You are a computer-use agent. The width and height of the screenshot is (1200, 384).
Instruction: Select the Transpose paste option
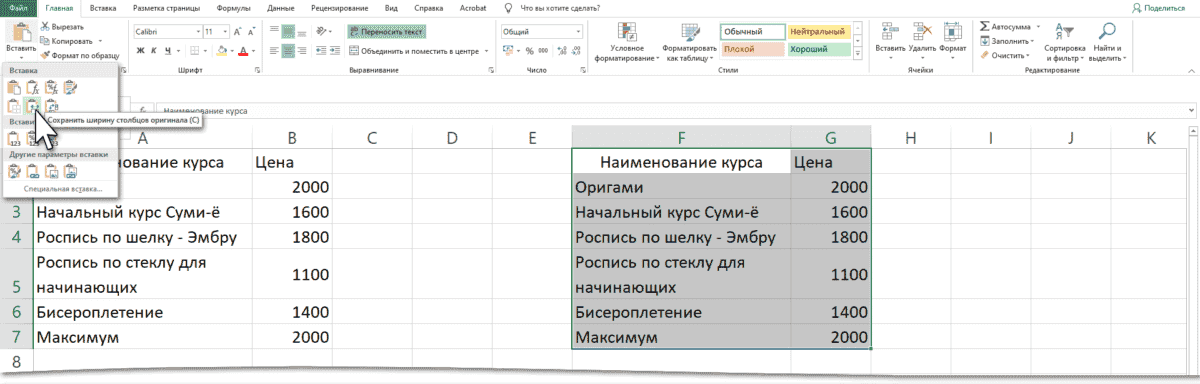pos(51,106)
